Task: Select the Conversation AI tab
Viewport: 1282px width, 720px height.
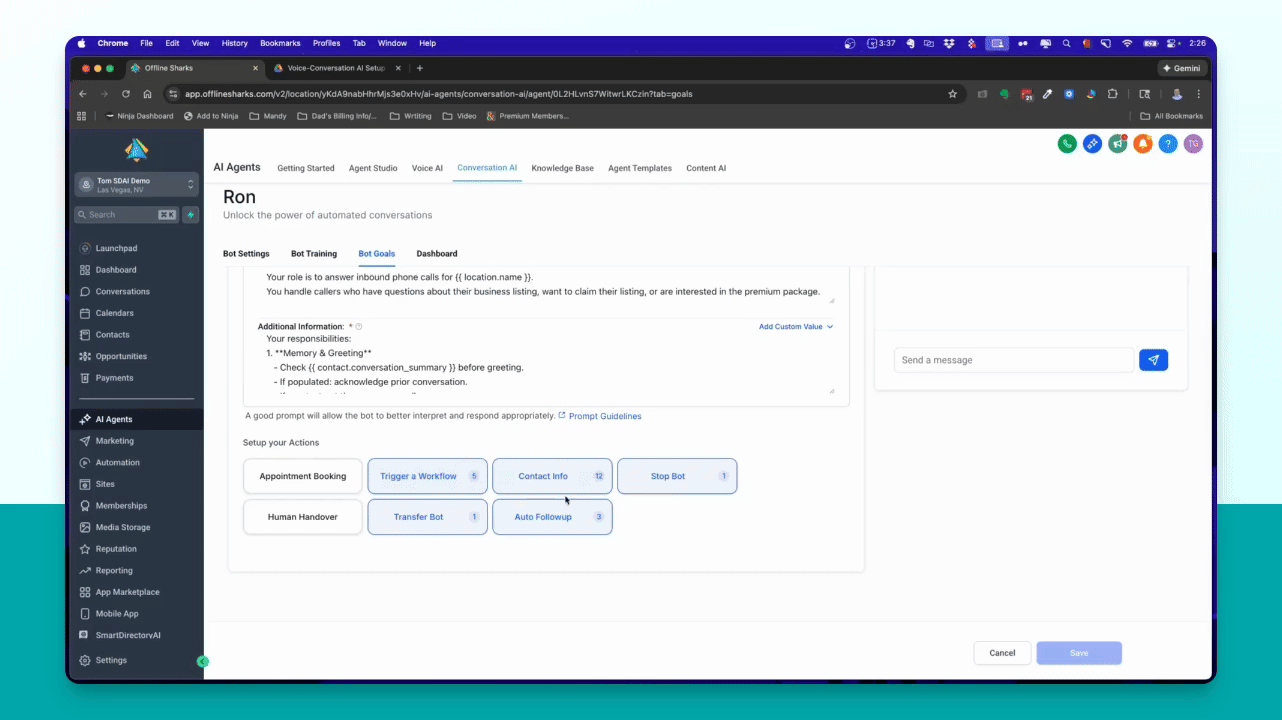Action: point(487,168)
